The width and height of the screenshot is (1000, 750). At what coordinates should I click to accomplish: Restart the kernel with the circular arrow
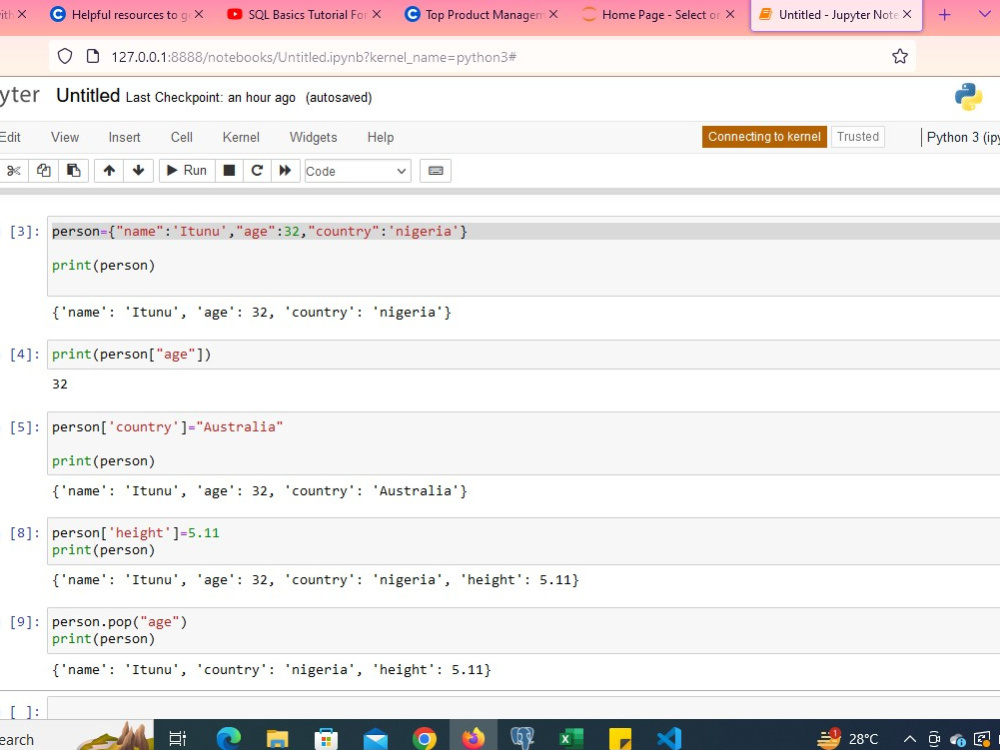tap(257, 170)
